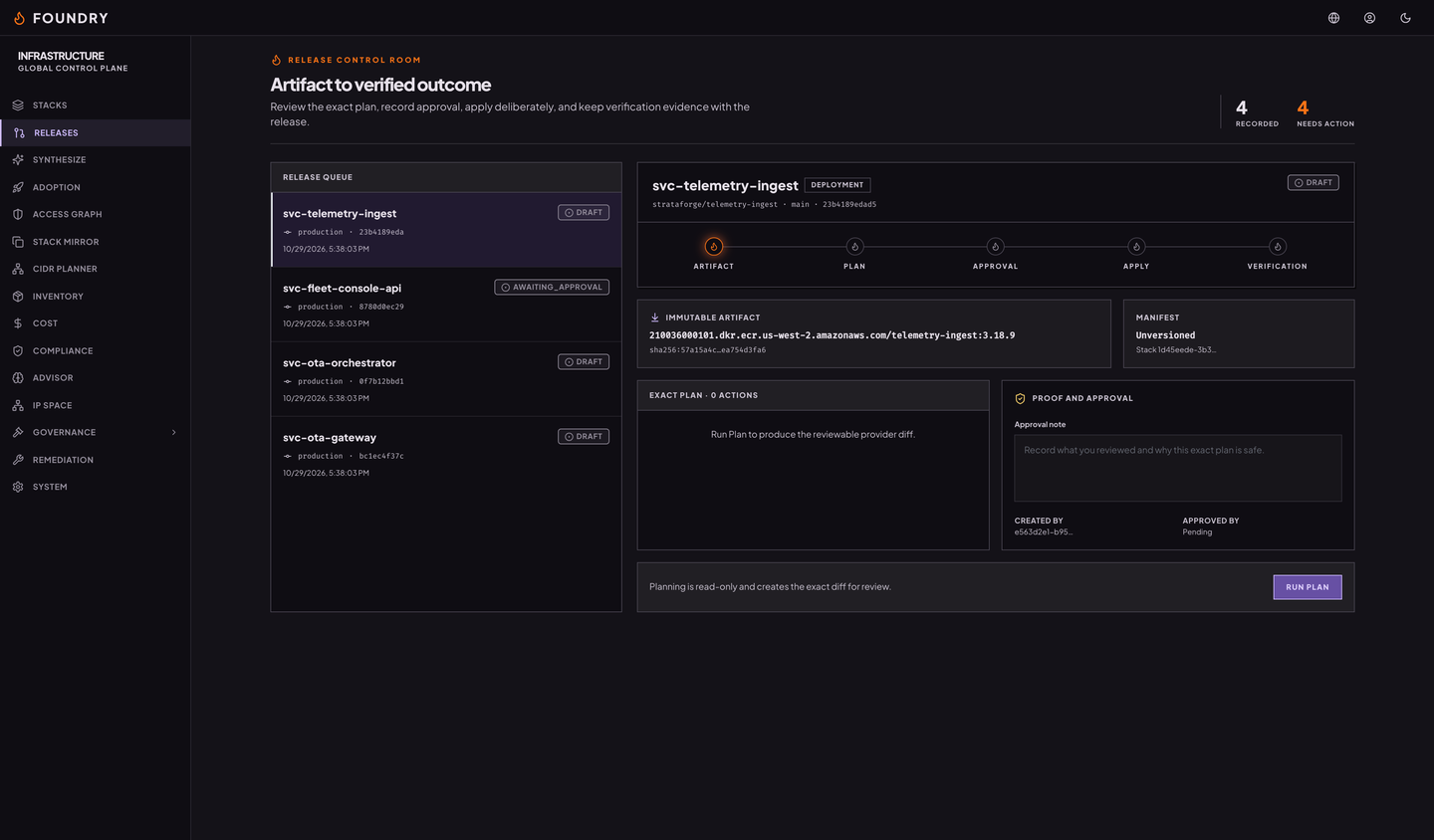Expand the Governance submenu chevron
Screen dimensions: 1434x840
pyautogui.click(x=174, y=433)
